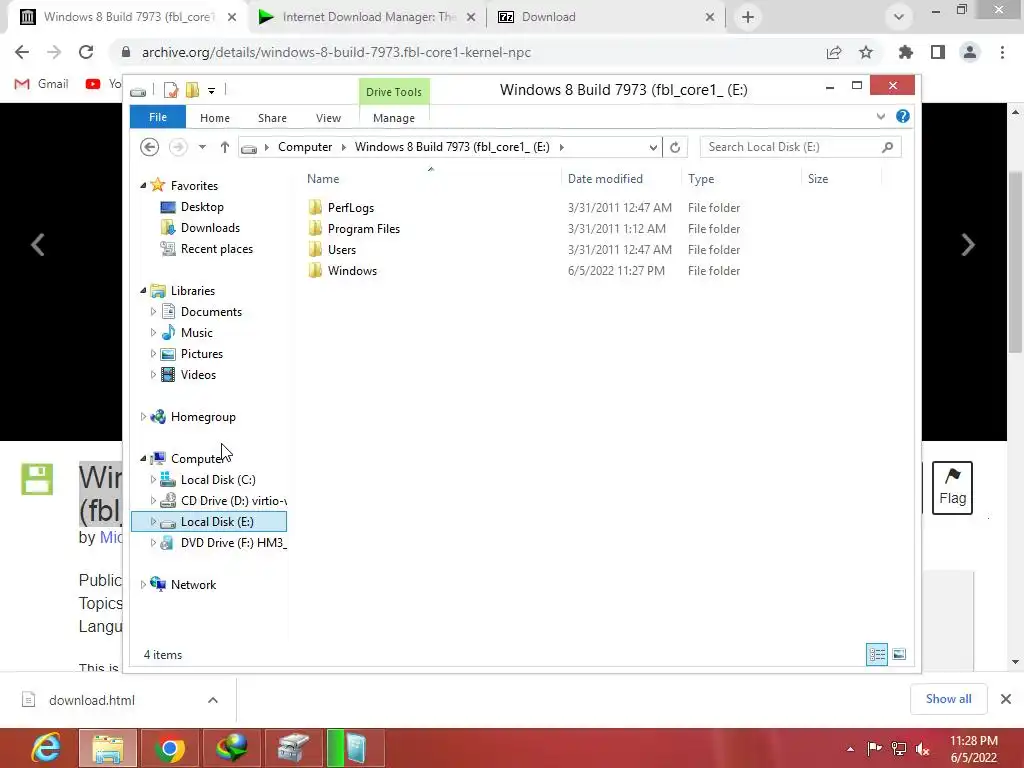Switch to Internet Download Manager tab
This screenshot has width=1024, height=768.
coord(367,17)
